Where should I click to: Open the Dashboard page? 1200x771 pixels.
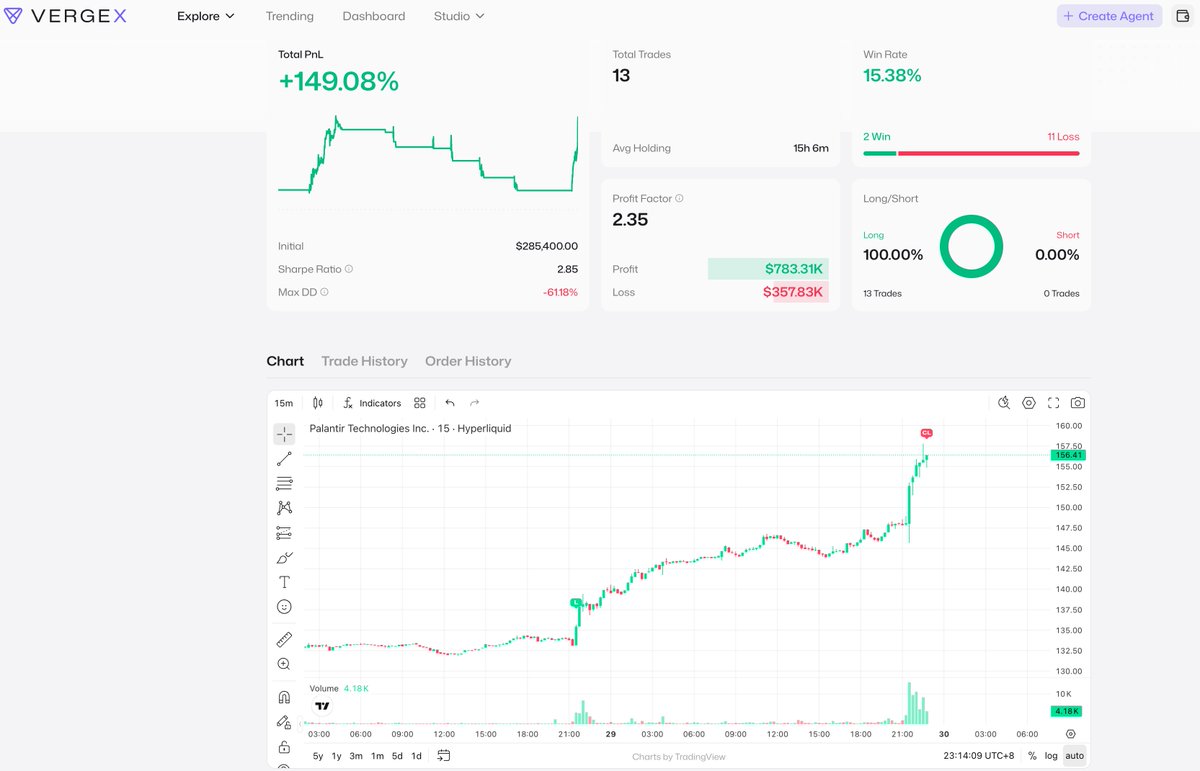click(x=374, y=16)
